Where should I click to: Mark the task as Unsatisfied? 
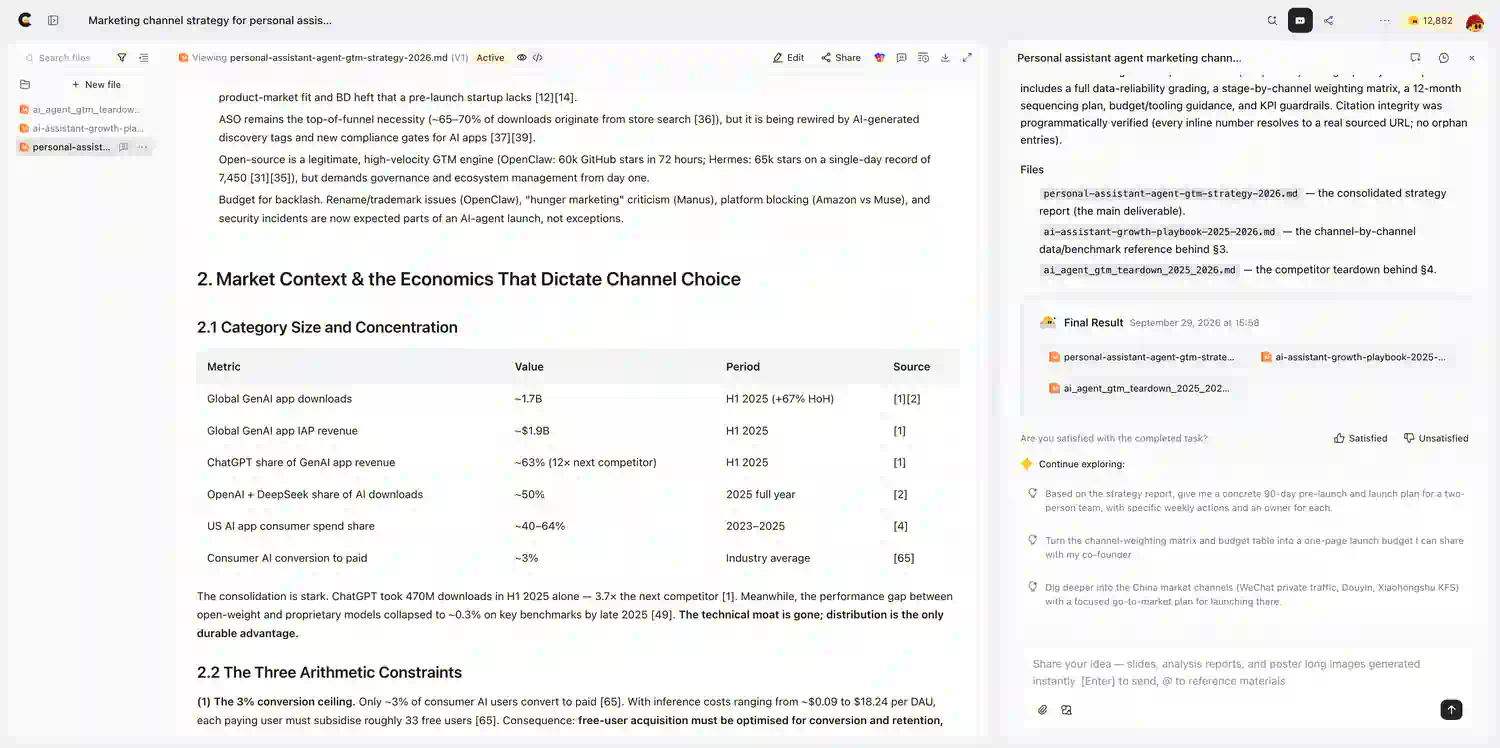(x=1436, y=438)
